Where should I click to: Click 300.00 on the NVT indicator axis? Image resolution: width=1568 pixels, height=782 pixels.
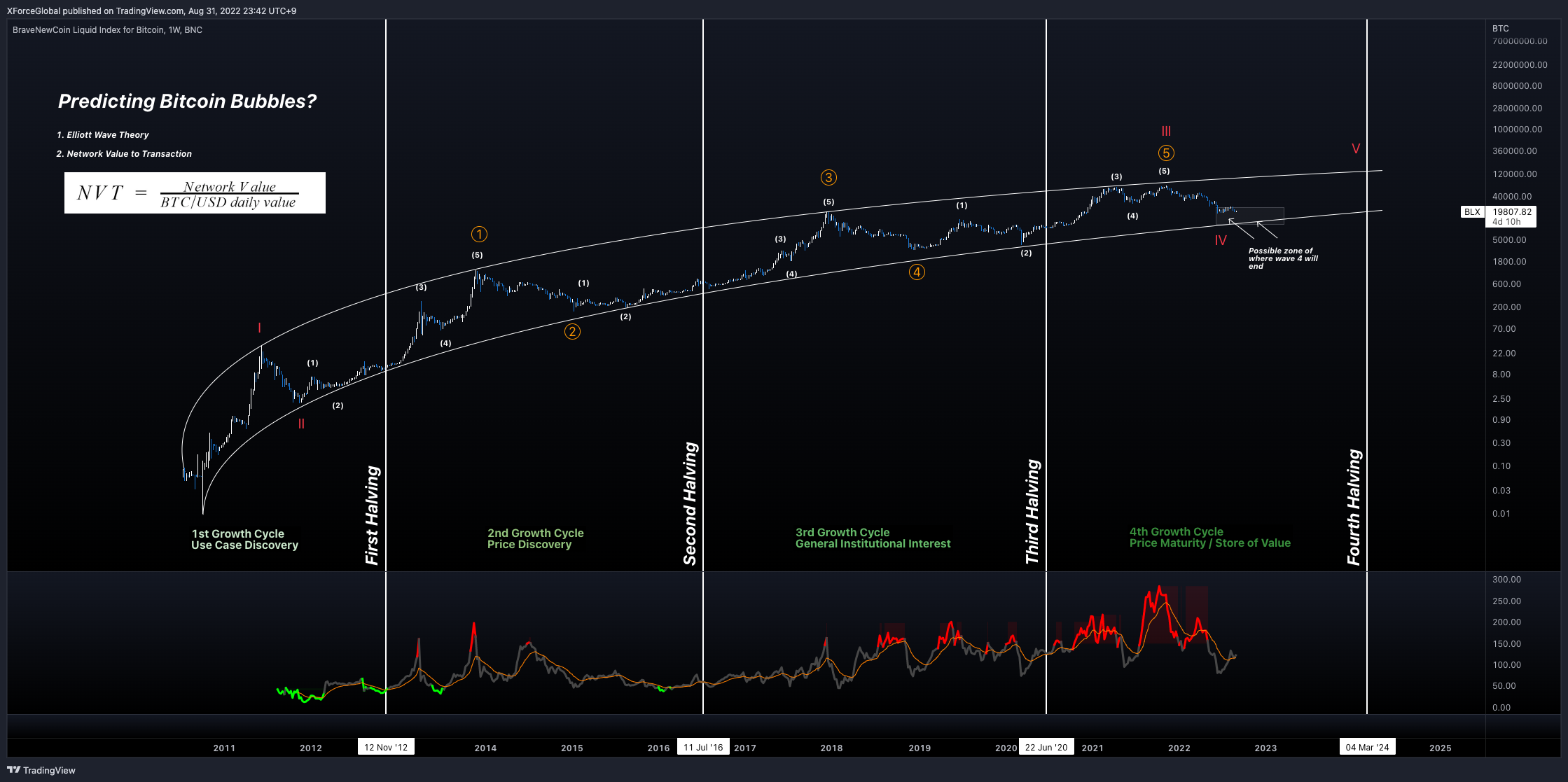tap(1506, 580)
